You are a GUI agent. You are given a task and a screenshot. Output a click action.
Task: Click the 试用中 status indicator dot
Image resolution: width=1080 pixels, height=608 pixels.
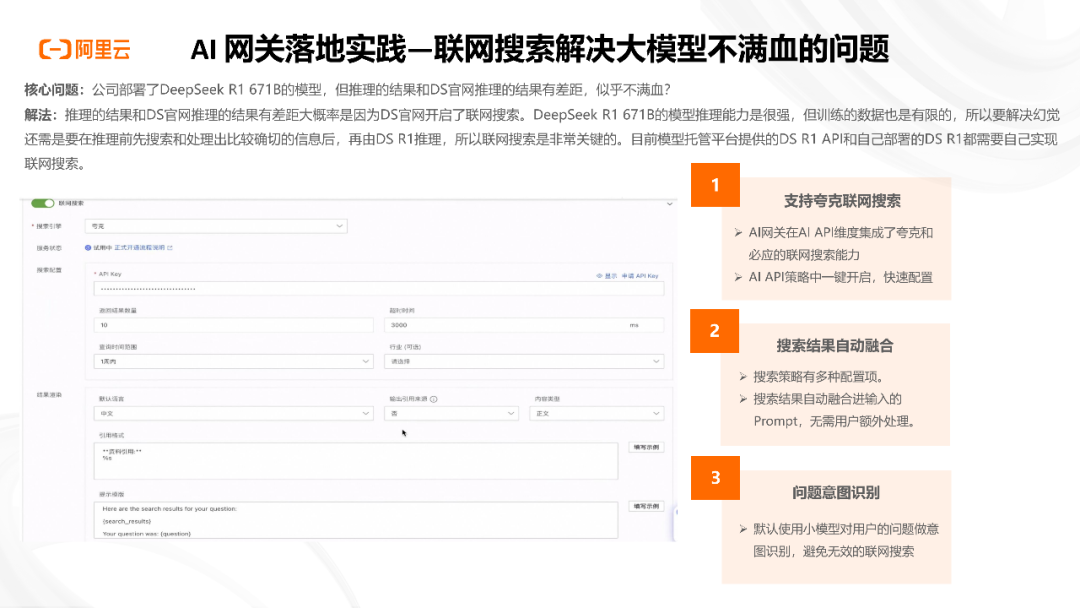pos(89,248)
